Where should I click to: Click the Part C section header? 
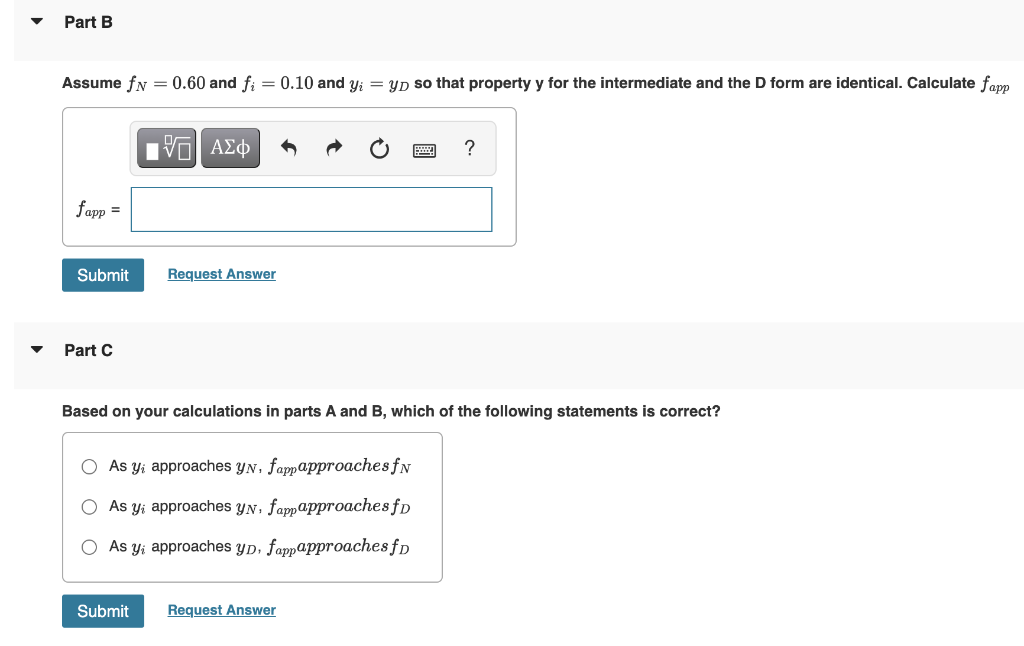click(88, 350)
